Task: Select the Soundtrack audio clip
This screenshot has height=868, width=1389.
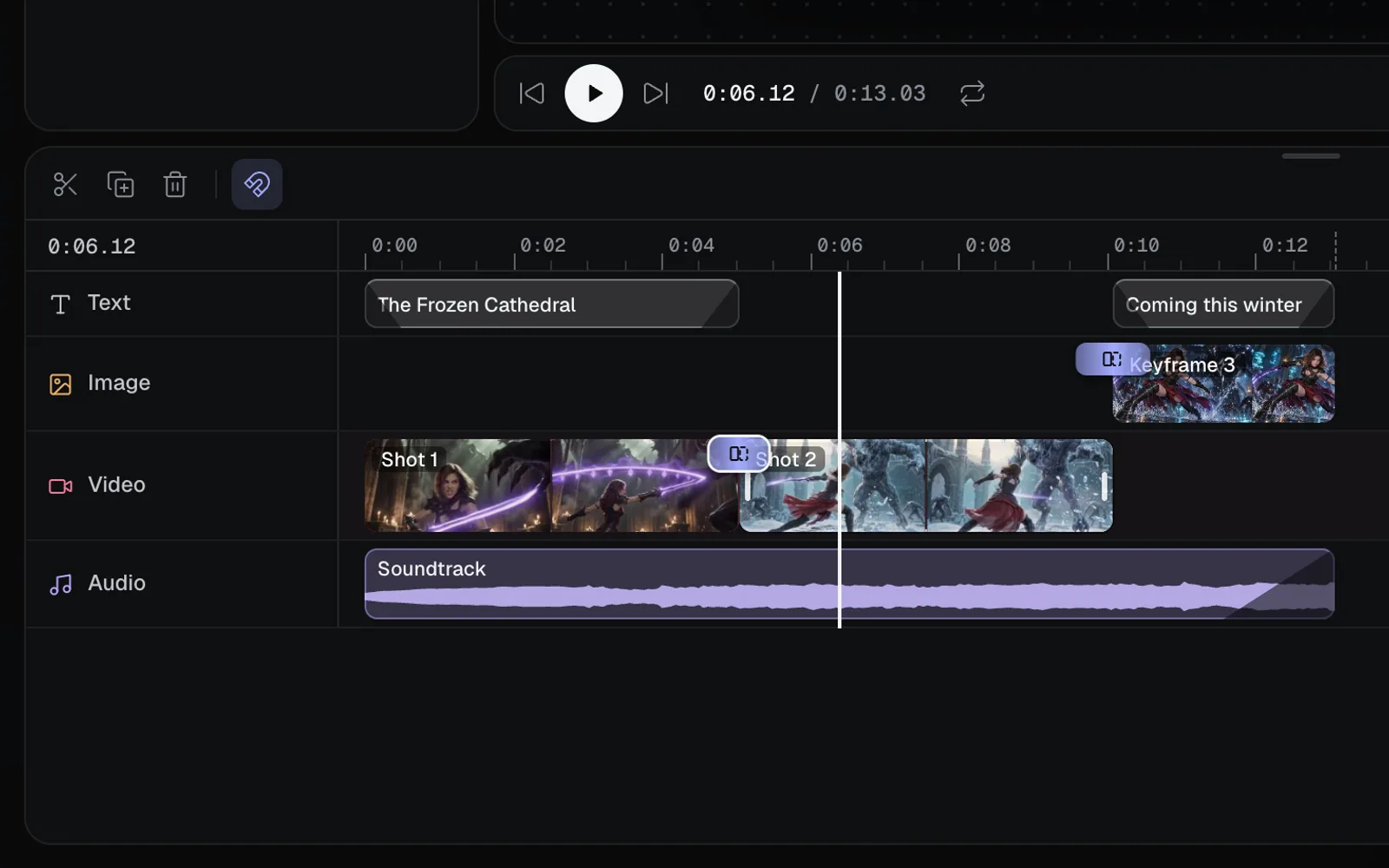Action: (849, 583)
